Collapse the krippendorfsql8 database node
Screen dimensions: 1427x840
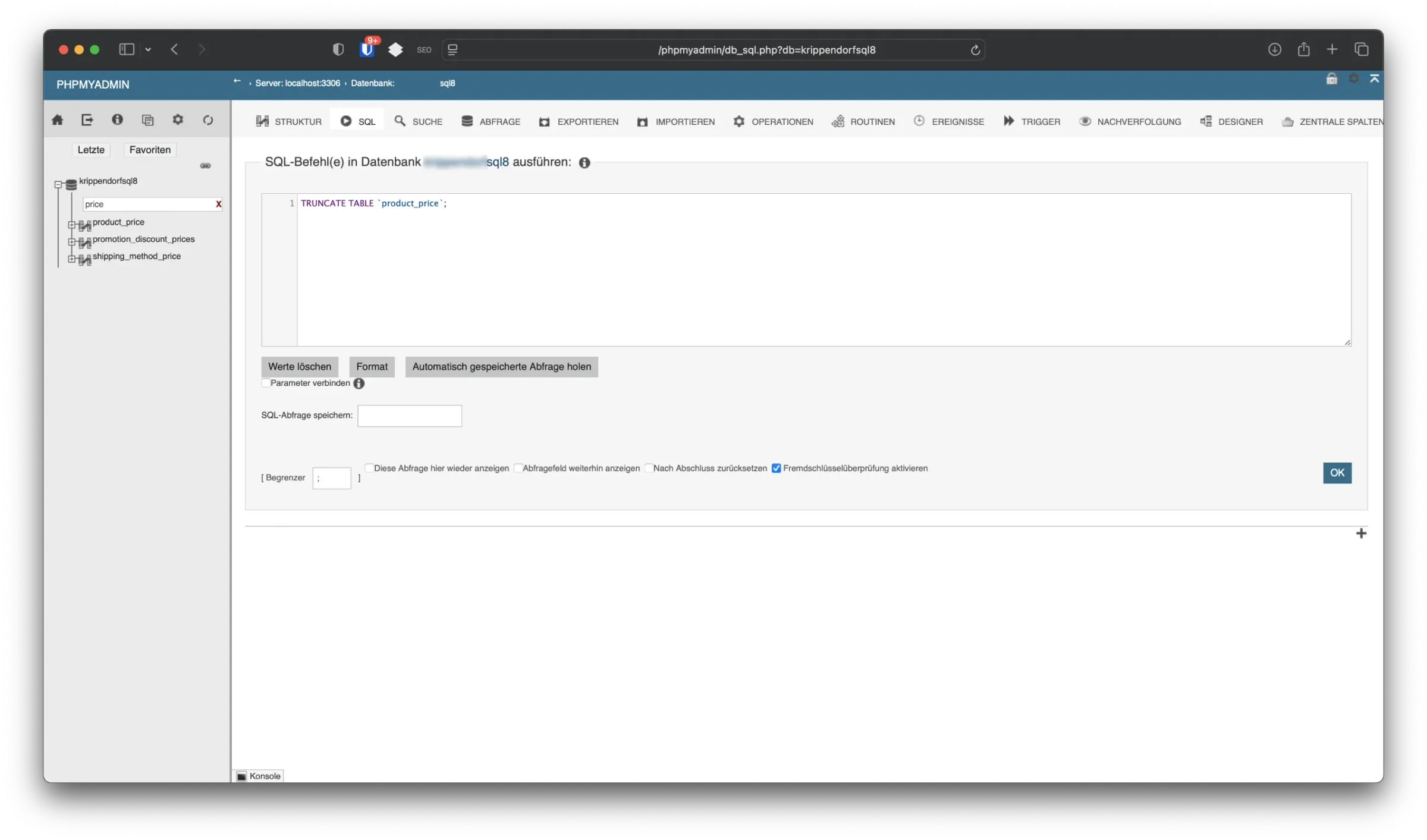58,184
